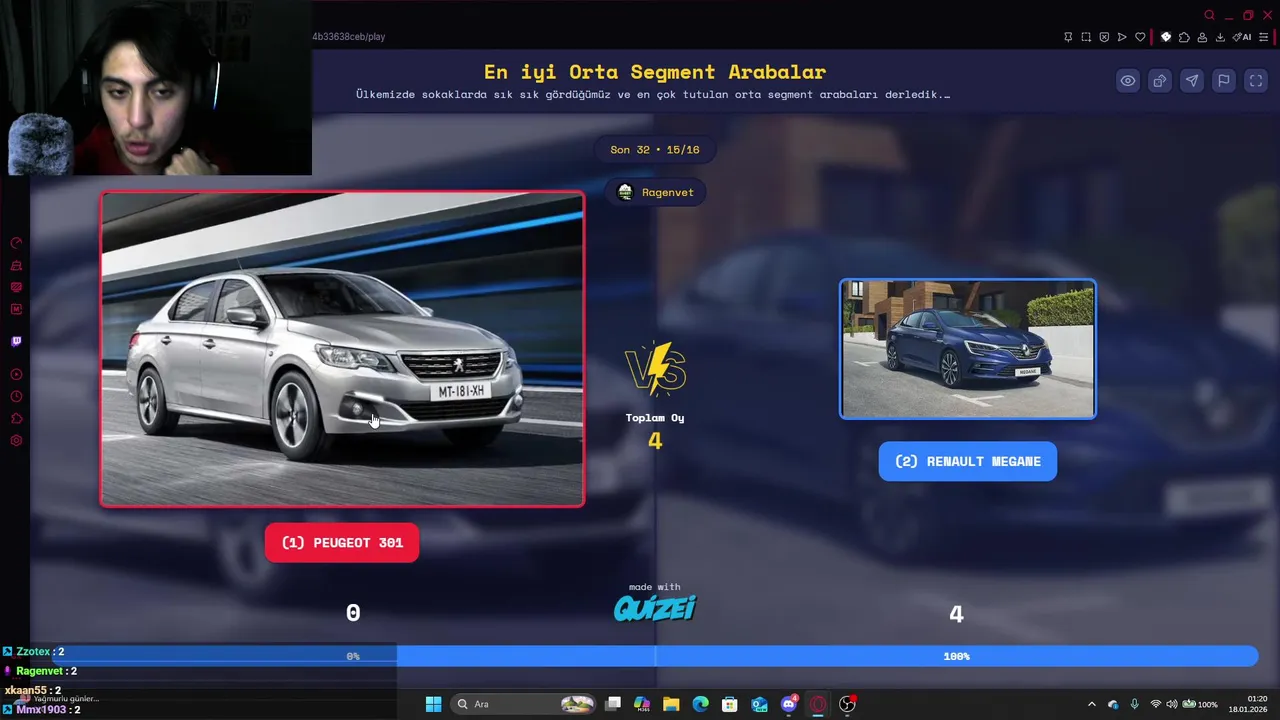
Task: Open the Quizei logo link
Action: (655, 608)
